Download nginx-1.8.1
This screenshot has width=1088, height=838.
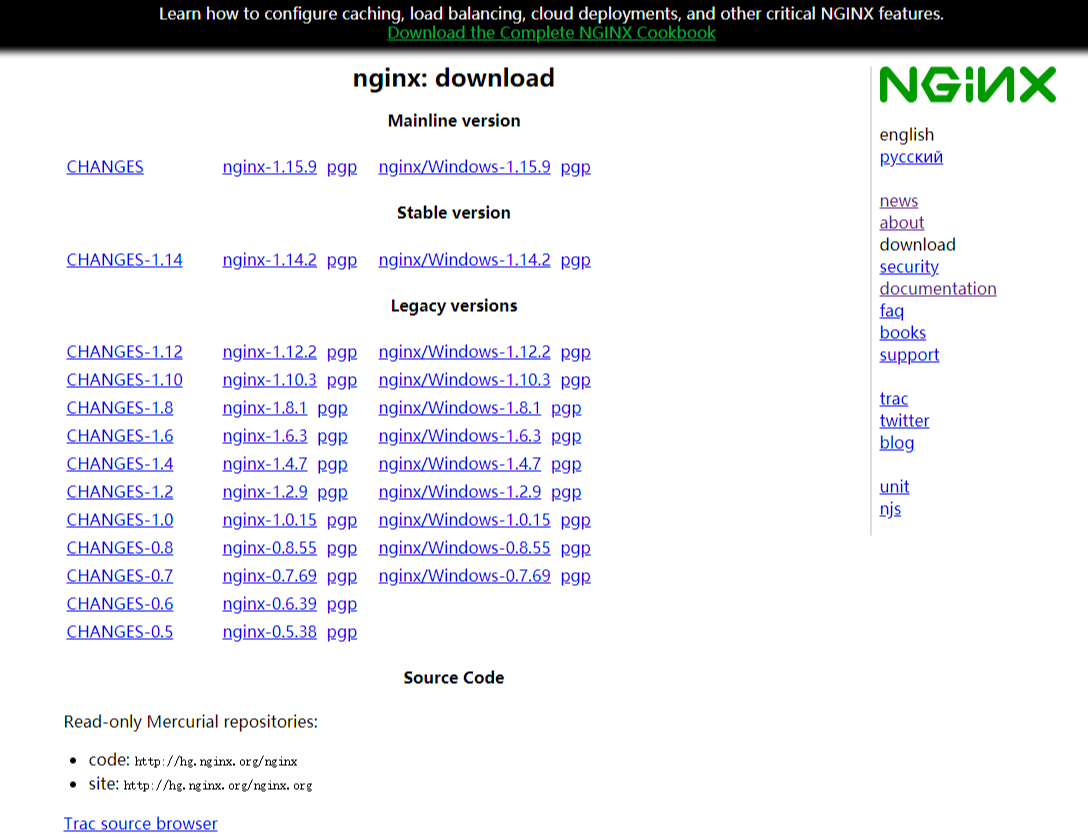(264, 407)
